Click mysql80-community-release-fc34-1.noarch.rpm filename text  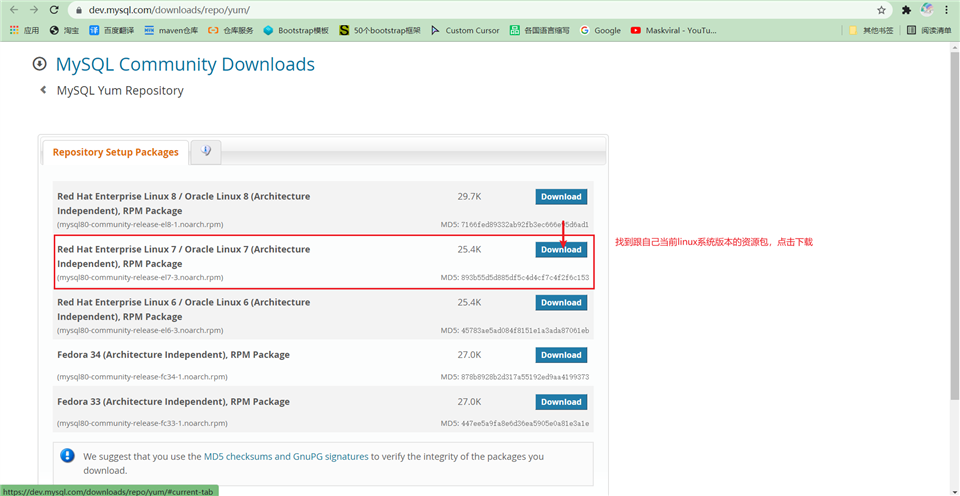click(142, 377)
